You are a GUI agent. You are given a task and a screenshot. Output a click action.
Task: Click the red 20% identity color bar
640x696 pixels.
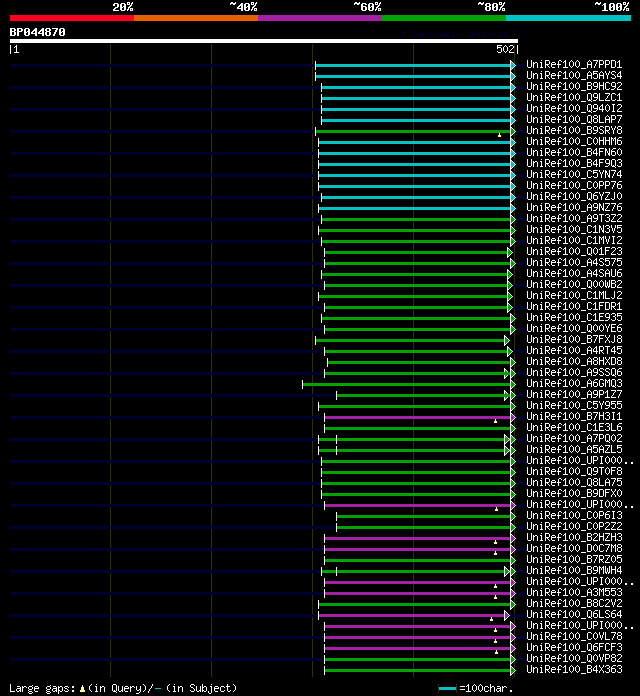[72, 18]
